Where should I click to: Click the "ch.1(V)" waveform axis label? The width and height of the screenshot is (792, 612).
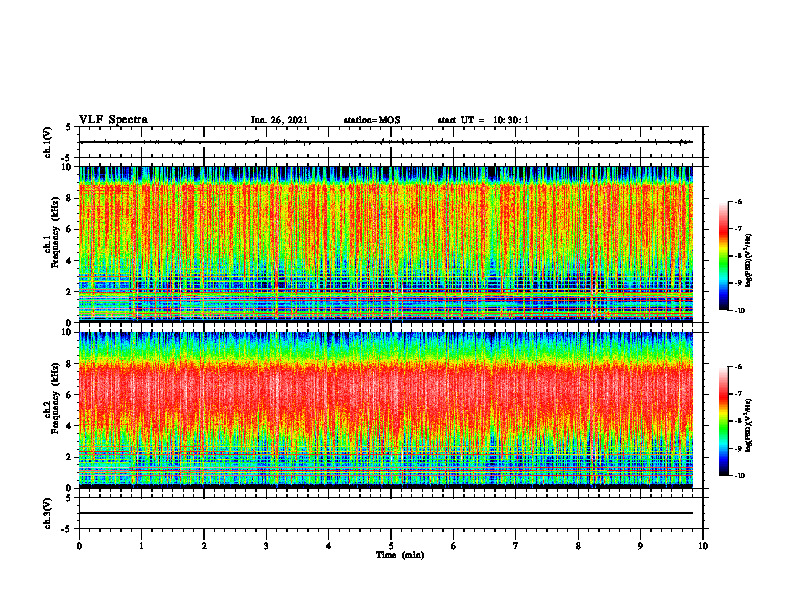pos(48,142)
